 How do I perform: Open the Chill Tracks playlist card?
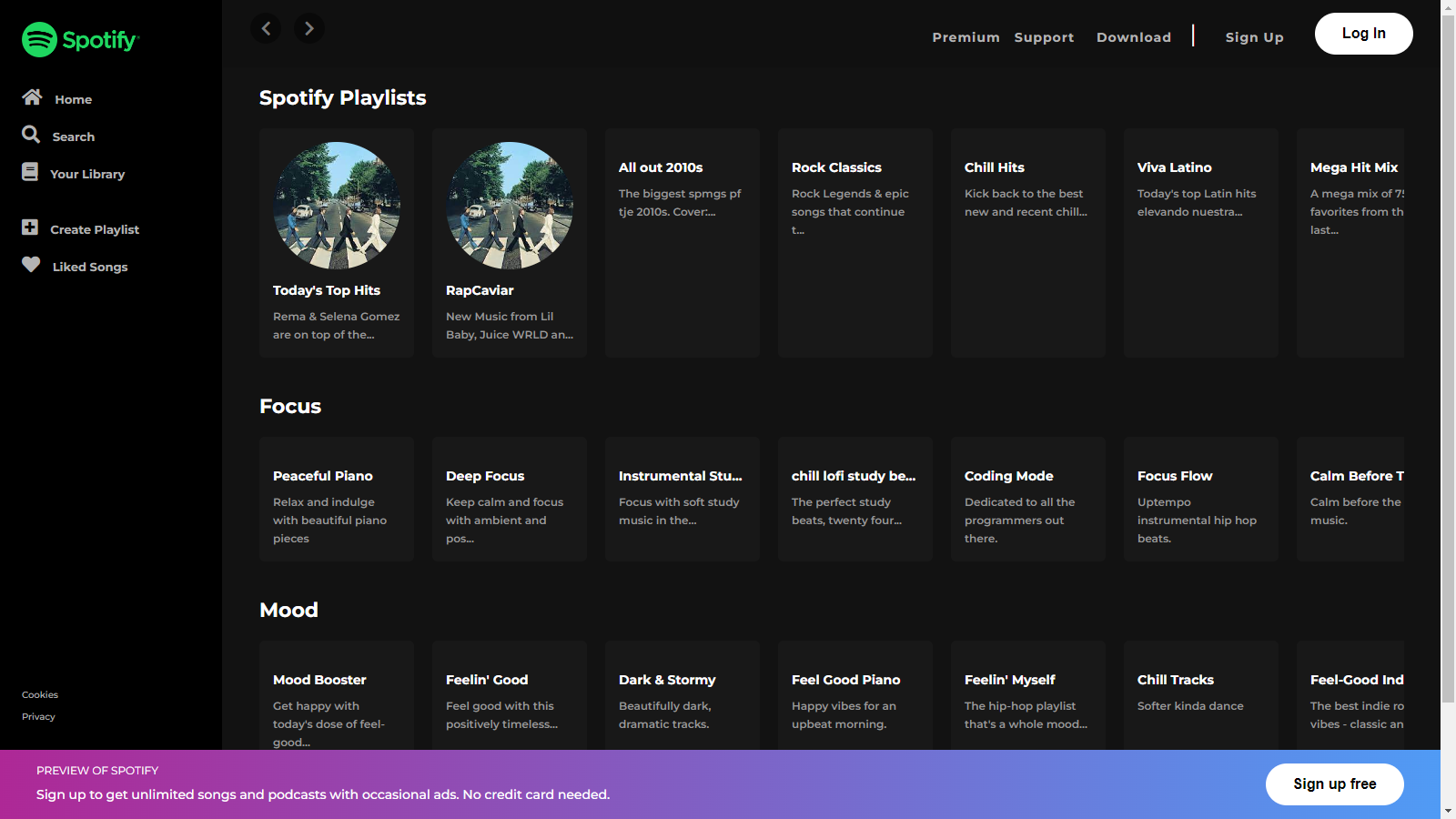(1201, 695)
